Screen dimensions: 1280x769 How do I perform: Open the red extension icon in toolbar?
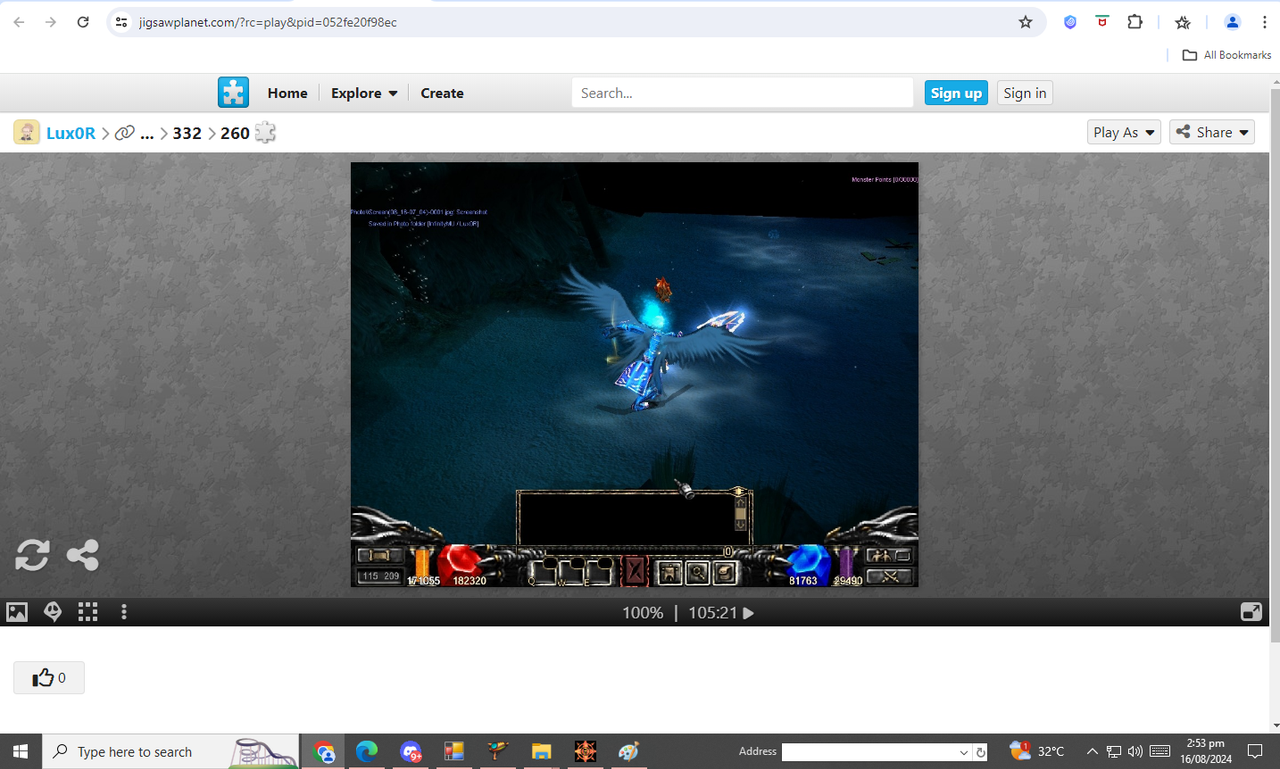(x=1102, y=22)
